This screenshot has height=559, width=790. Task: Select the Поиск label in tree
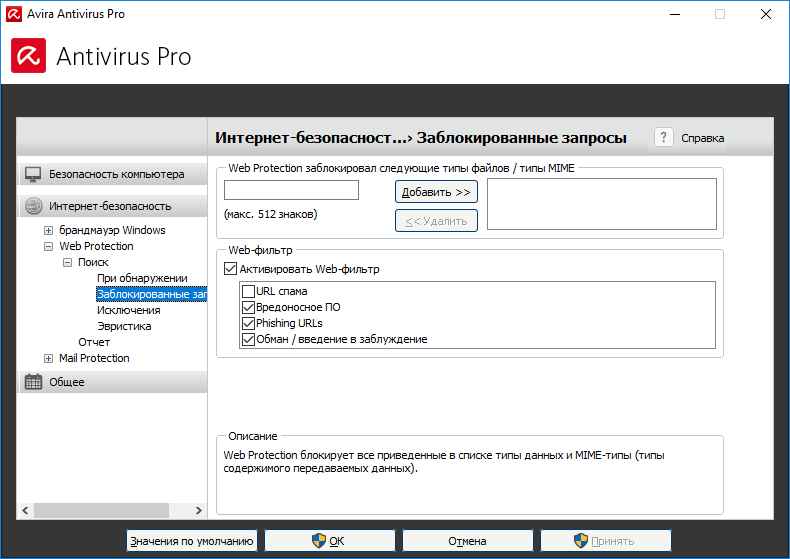click(93, 262)
